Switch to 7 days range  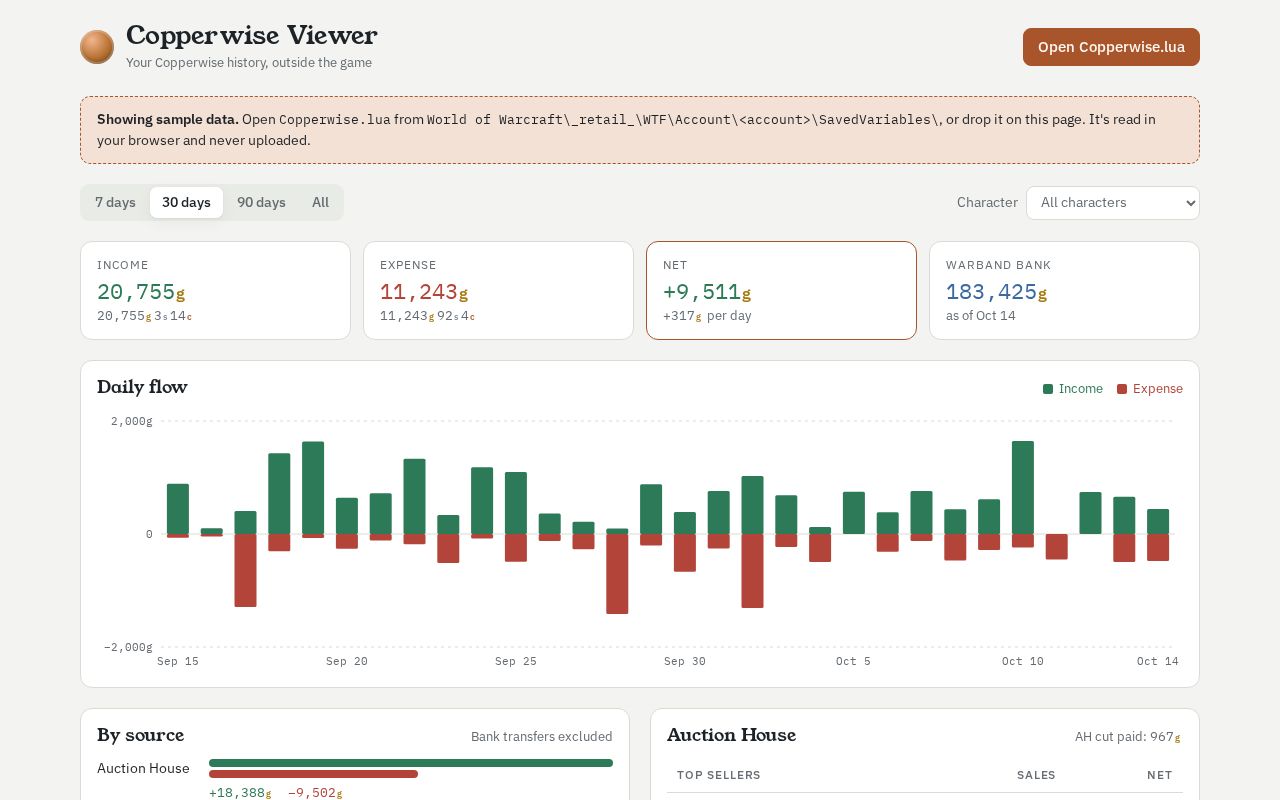tap(115, 202)
